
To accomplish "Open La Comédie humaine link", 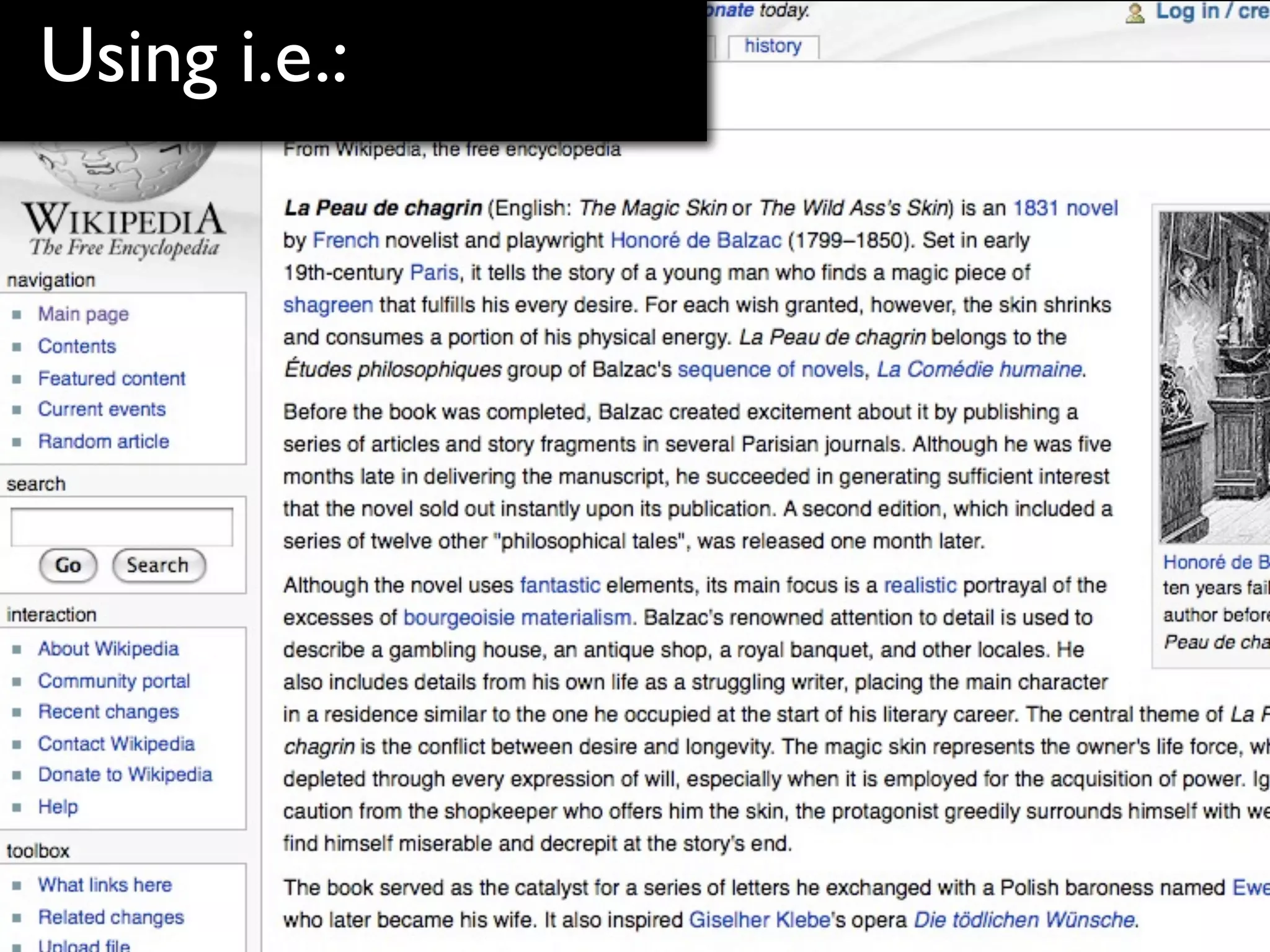I will (979, 369).
